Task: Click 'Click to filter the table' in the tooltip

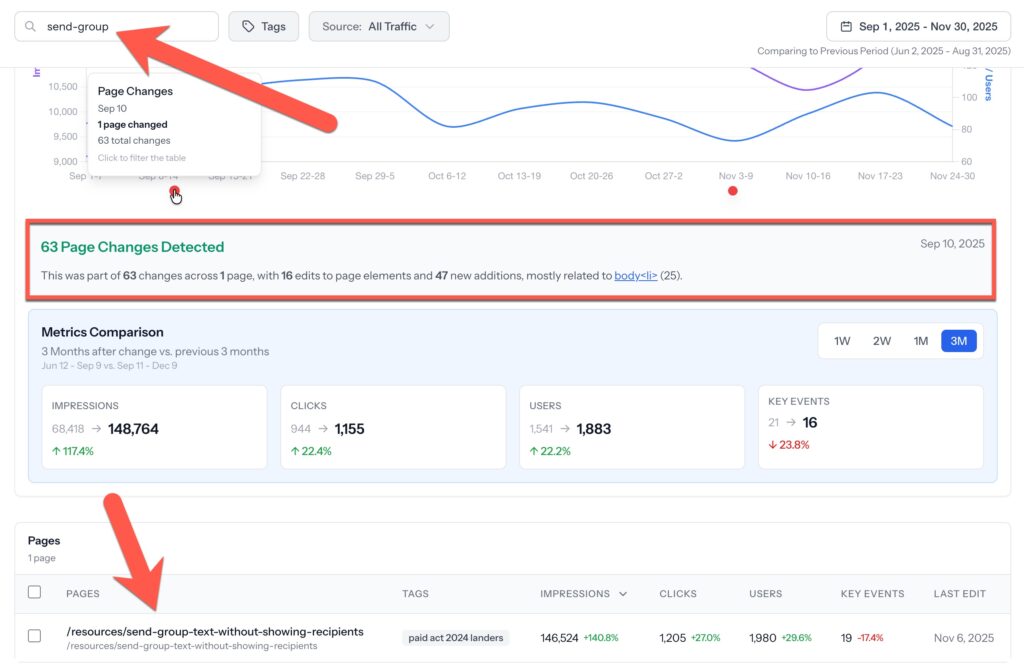Action: [x=140, y=156]
